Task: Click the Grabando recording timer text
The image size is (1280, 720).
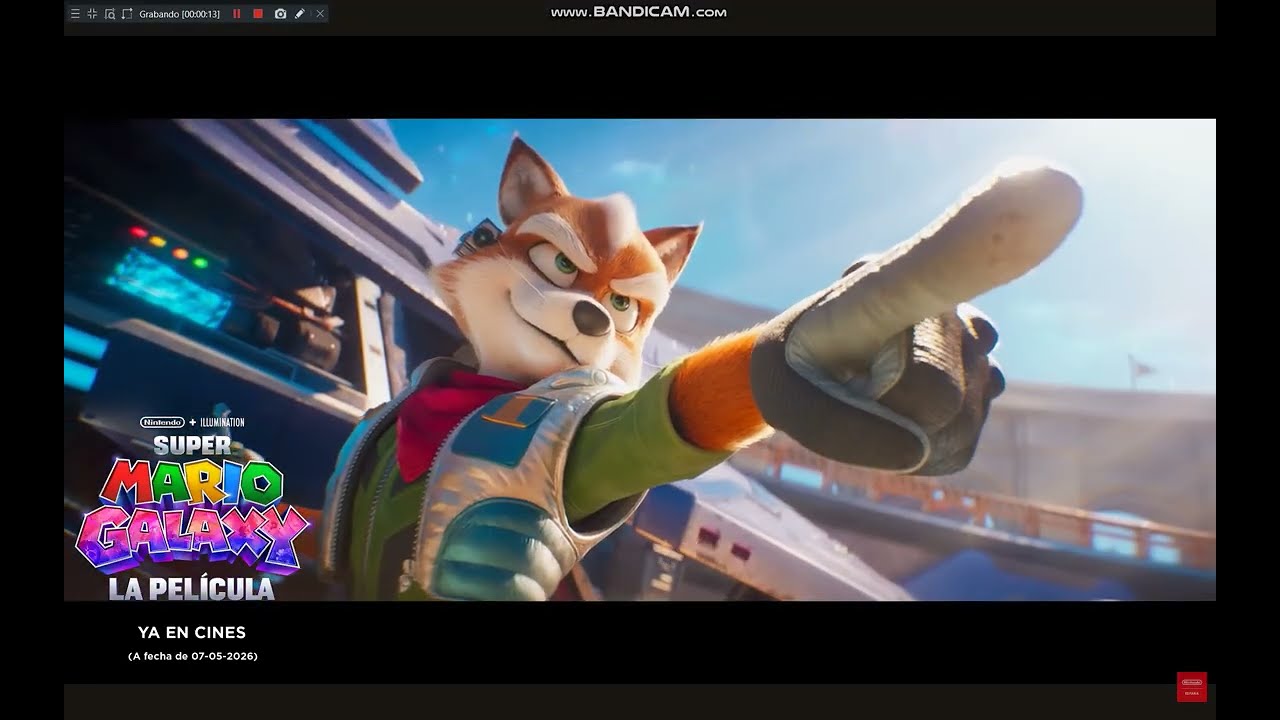Action: (180, 14)
